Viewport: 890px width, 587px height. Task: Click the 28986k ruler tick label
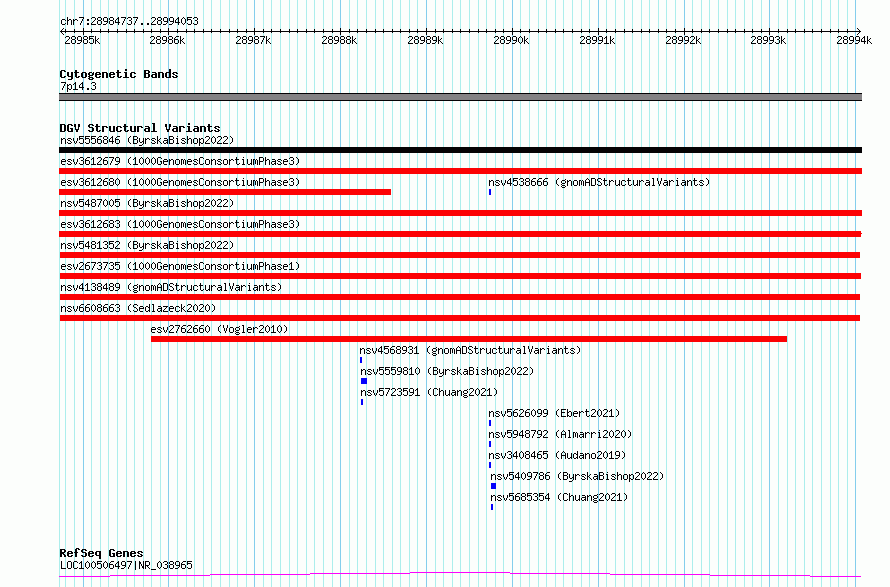[167, 40]
